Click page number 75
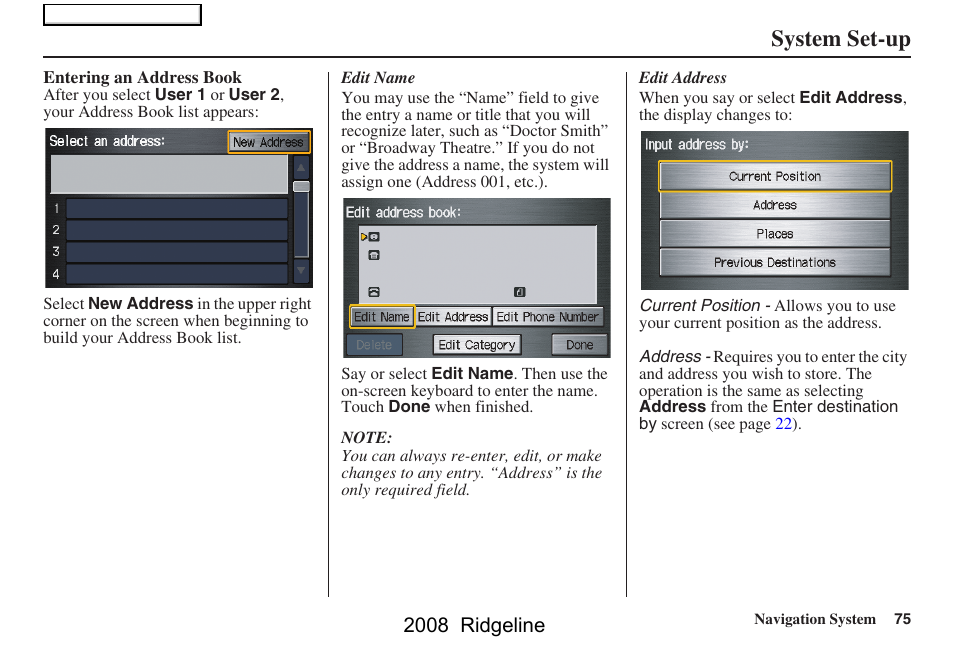The height and width of the screenshot is (652, 954). [902, 619]
